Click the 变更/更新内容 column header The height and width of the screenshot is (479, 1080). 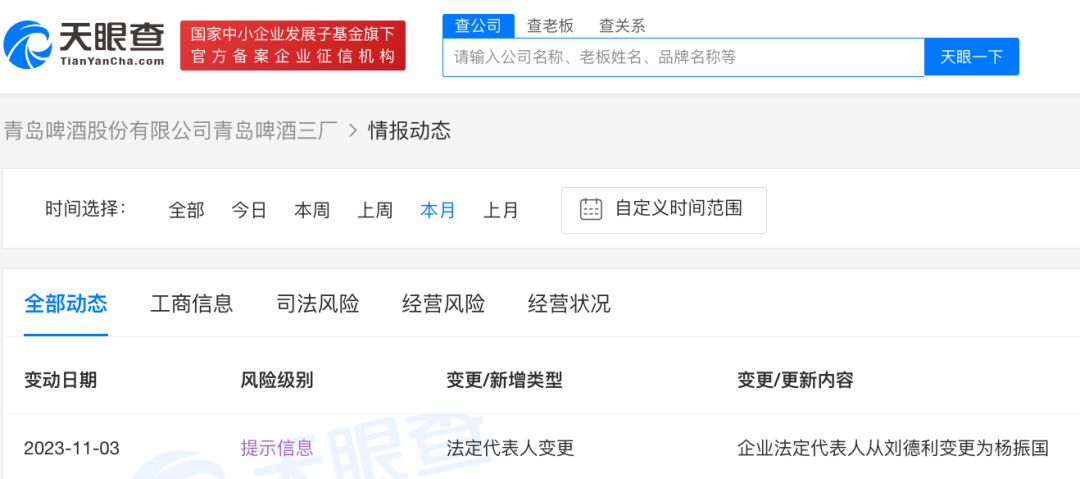point(795,380)
